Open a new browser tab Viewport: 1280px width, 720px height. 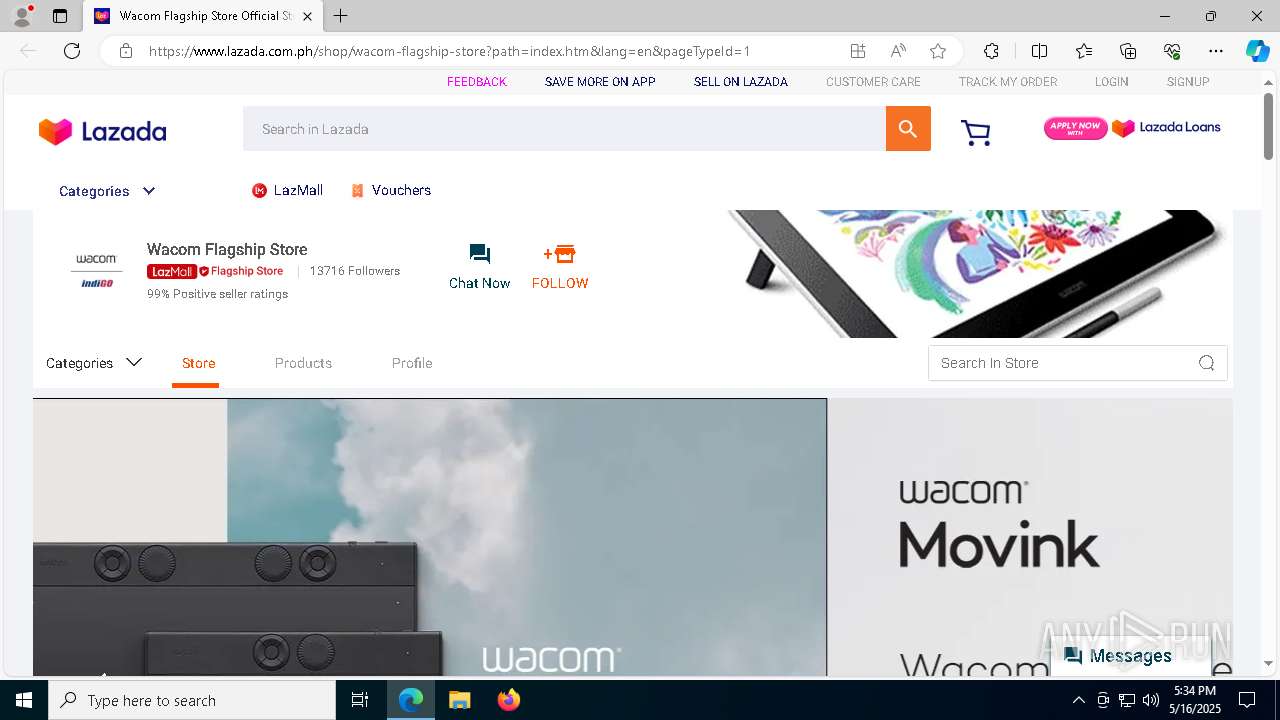coord(341,16)
